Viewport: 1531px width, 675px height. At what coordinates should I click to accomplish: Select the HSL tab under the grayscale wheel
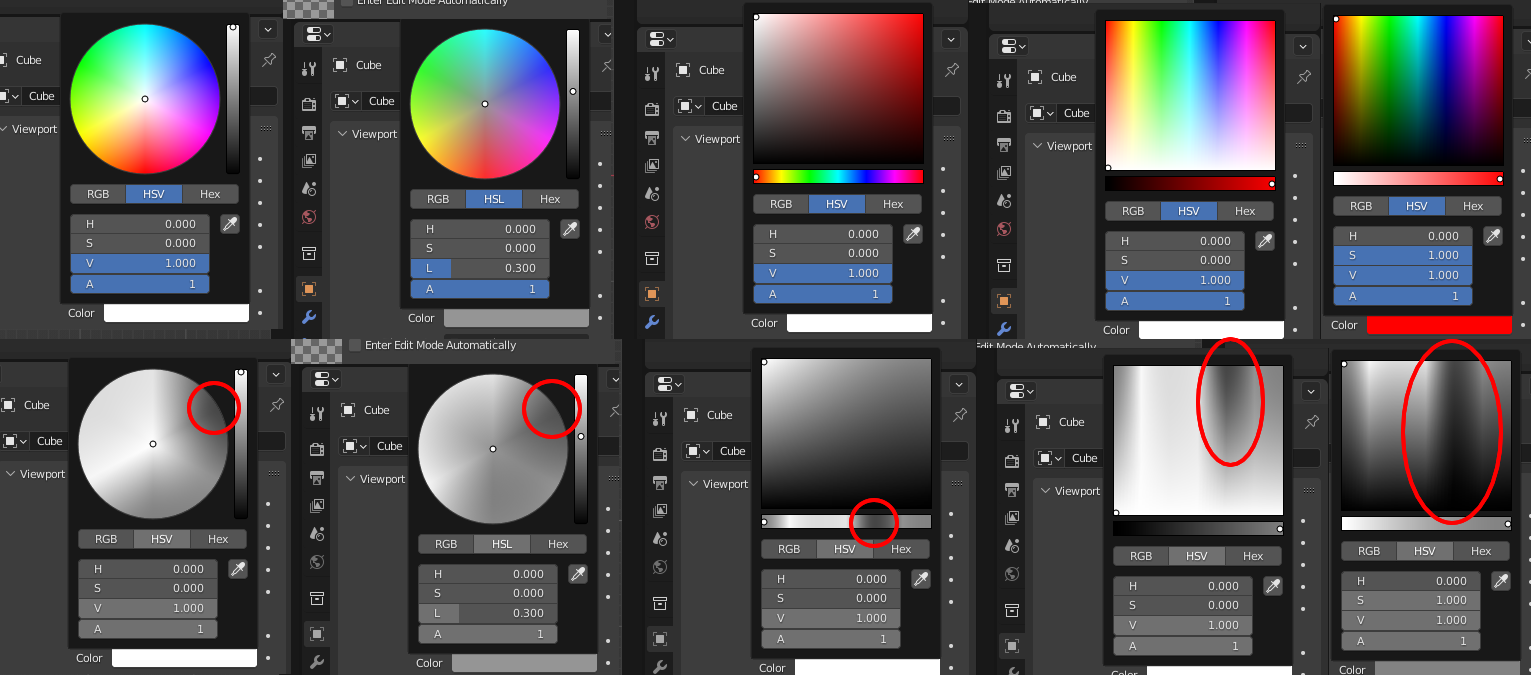(x=502, y=544)
